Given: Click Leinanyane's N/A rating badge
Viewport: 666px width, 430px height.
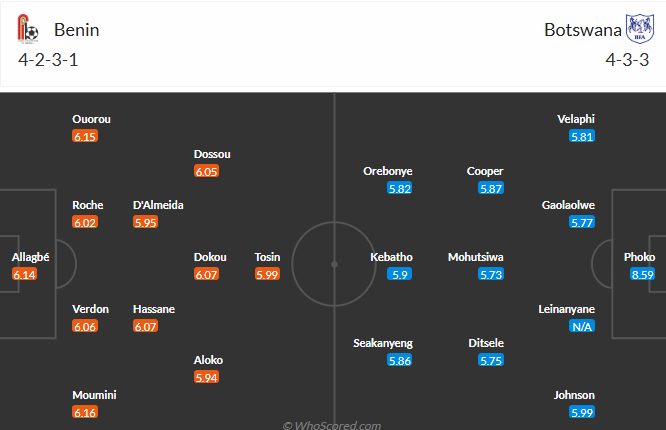Looking at the screenshot, I should click(x=582, y=326).
